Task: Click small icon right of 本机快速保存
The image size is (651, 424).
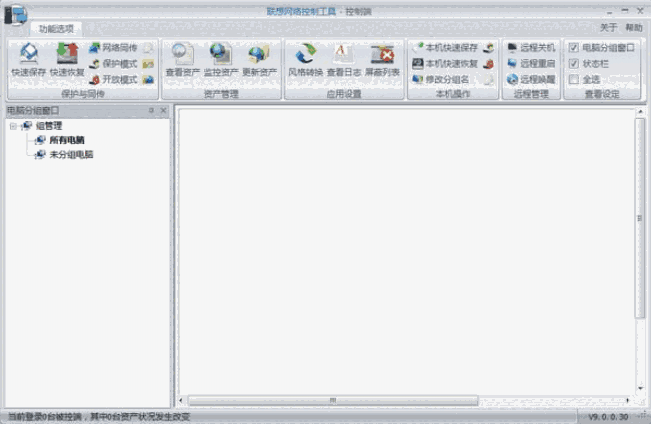Action: (x=489, y=48)
